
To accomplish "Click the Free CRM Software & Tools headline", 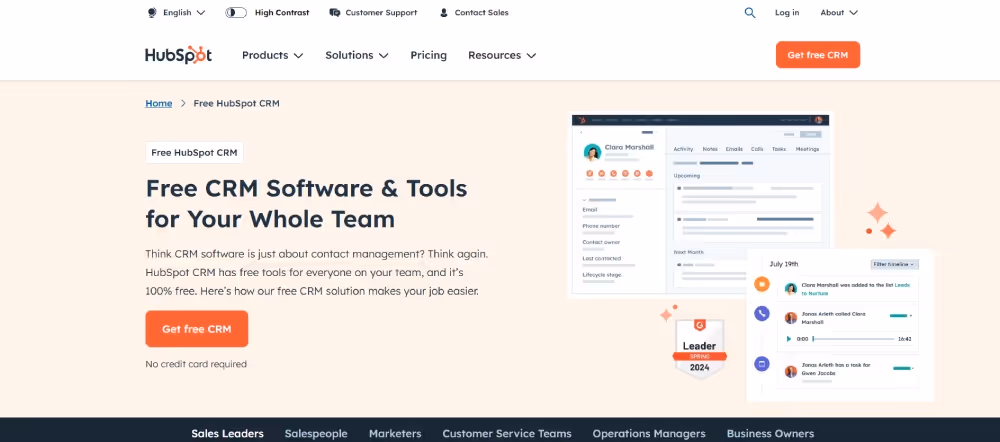I will click(307, 203).
